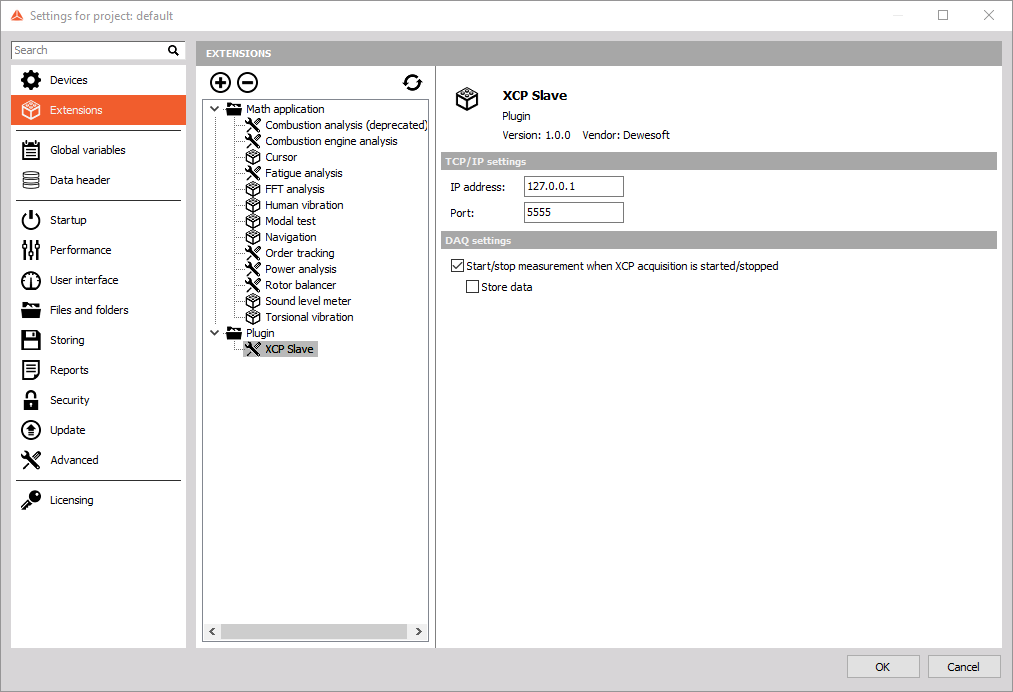The height and width of the screenshot is (692, 1013).
Task: Collapse the Plugin tree node
Action: click(x=214, y=333)
